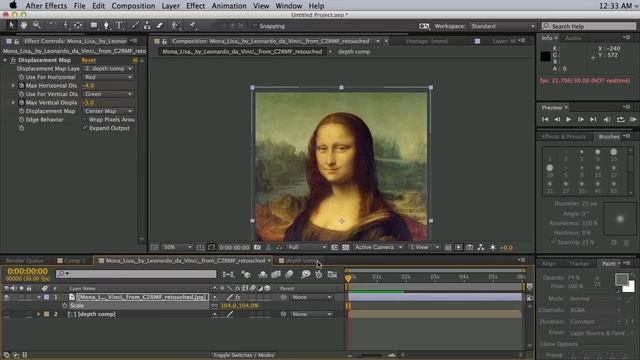Click the reset exposure icon

tap(493, 247)
